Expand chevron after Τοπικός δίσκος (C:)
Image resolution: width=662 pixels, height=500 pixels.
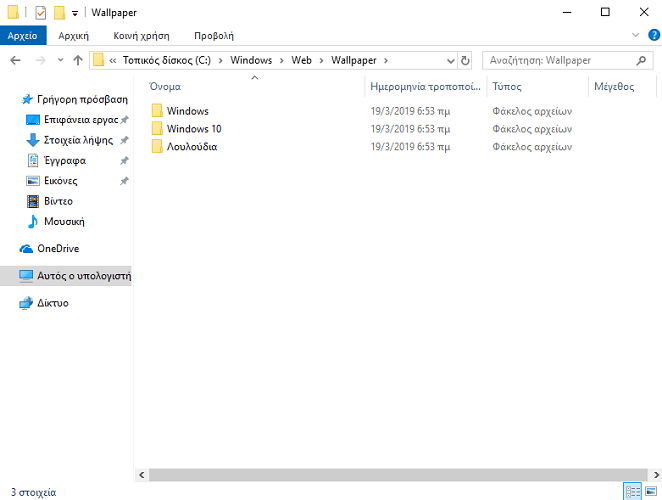click(220, 61)
